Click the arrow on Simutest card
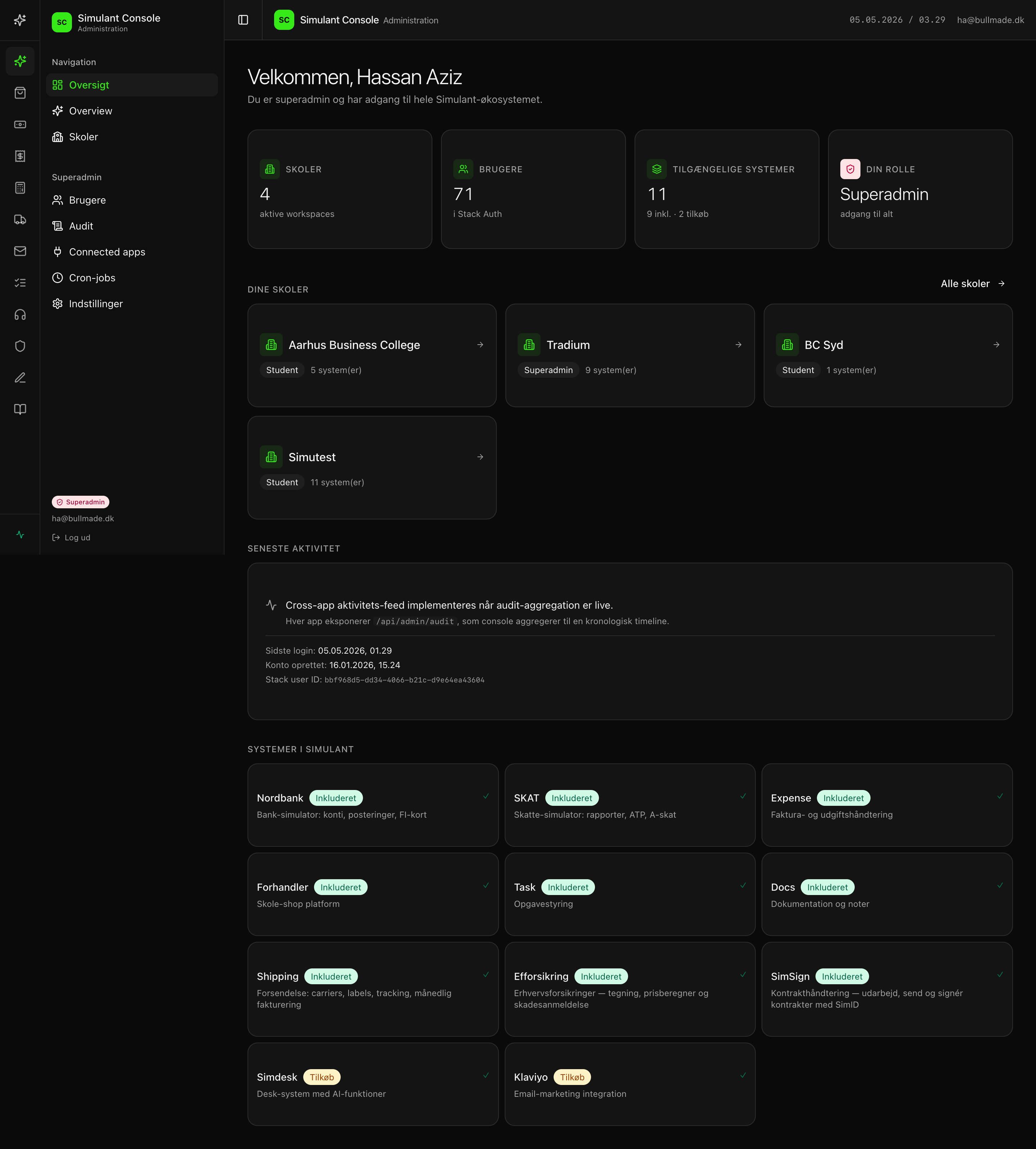 (481, 457)
